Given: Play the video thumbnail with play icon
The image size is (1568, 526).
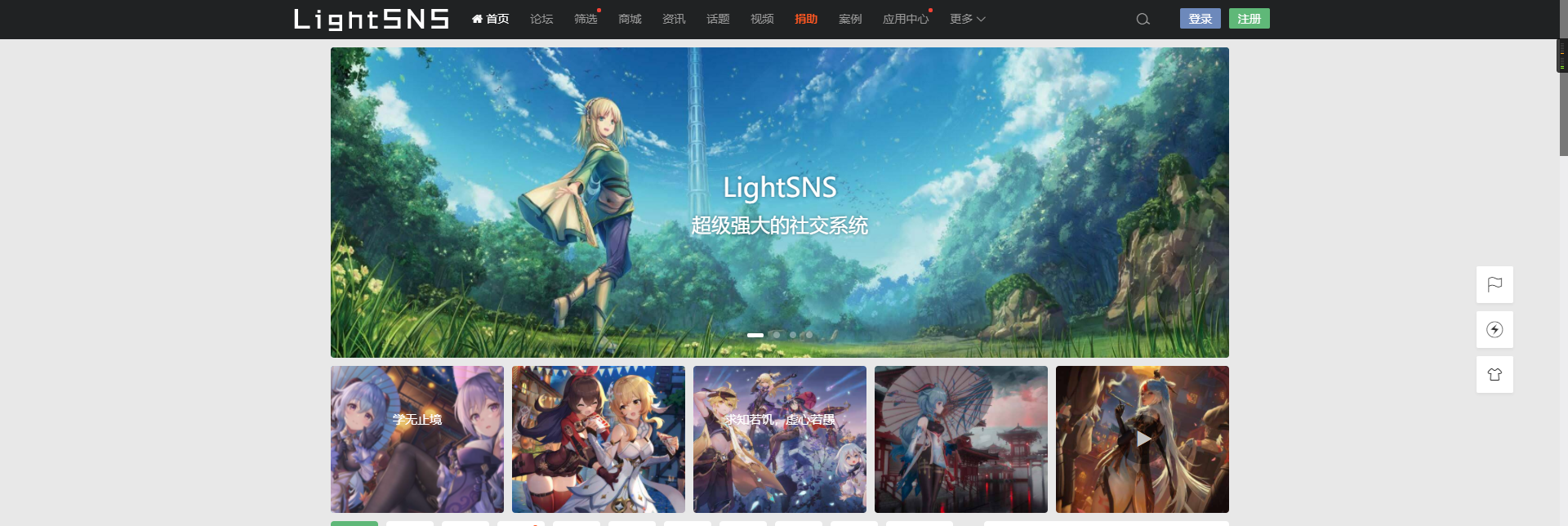Looking at the screenshot, I should point(1143,439).
